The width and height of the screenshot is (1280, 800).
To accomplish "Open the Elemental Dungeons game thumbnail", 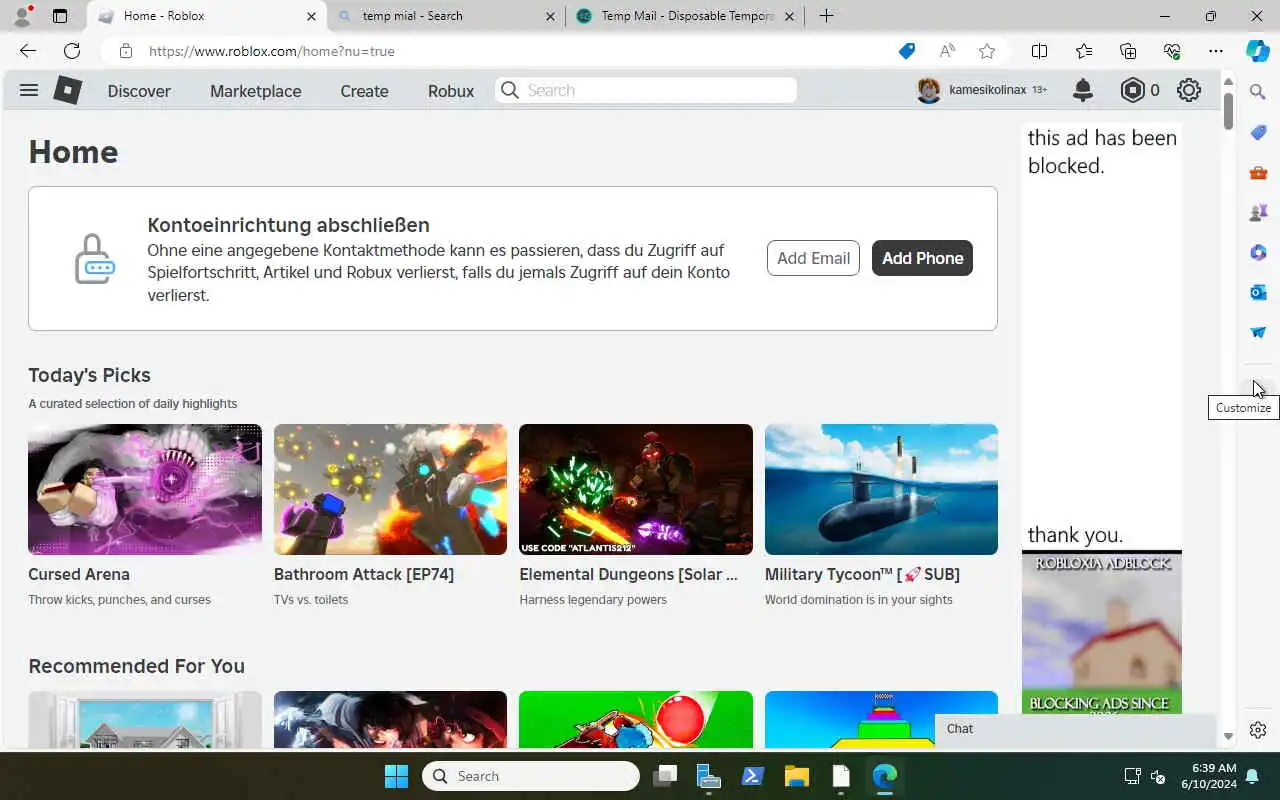I will point(636,489).
